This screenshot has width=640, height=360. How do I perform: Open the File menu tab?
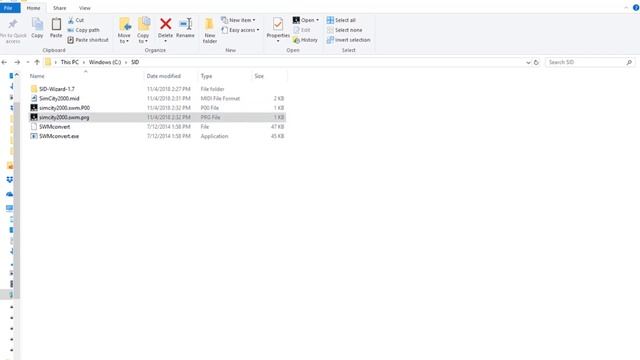coord(9,8)
